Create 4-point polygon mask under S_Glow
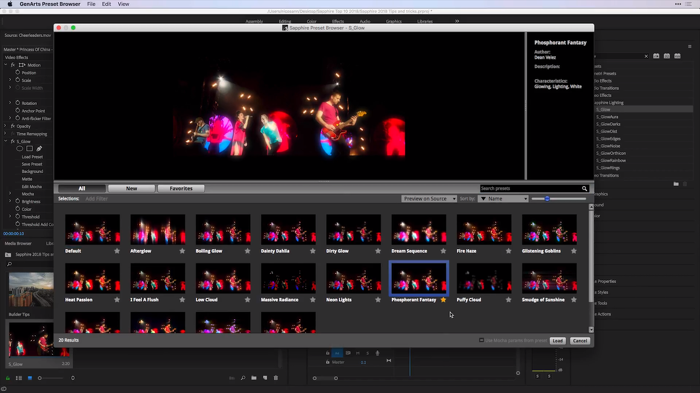This screenshot has height=393, width=700. click(29, 149)
